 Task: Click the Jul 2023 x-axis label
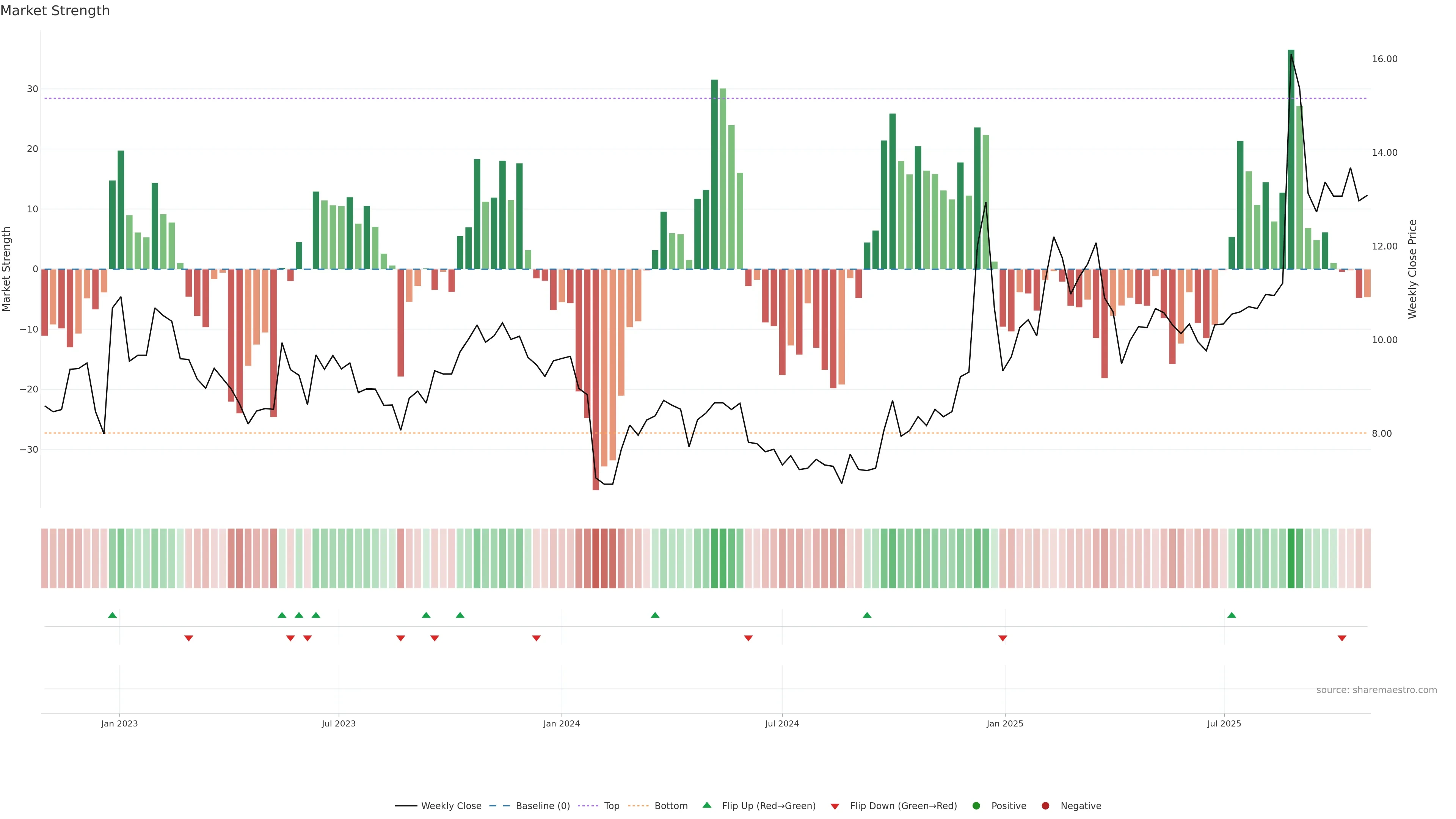tap(339, 723)
